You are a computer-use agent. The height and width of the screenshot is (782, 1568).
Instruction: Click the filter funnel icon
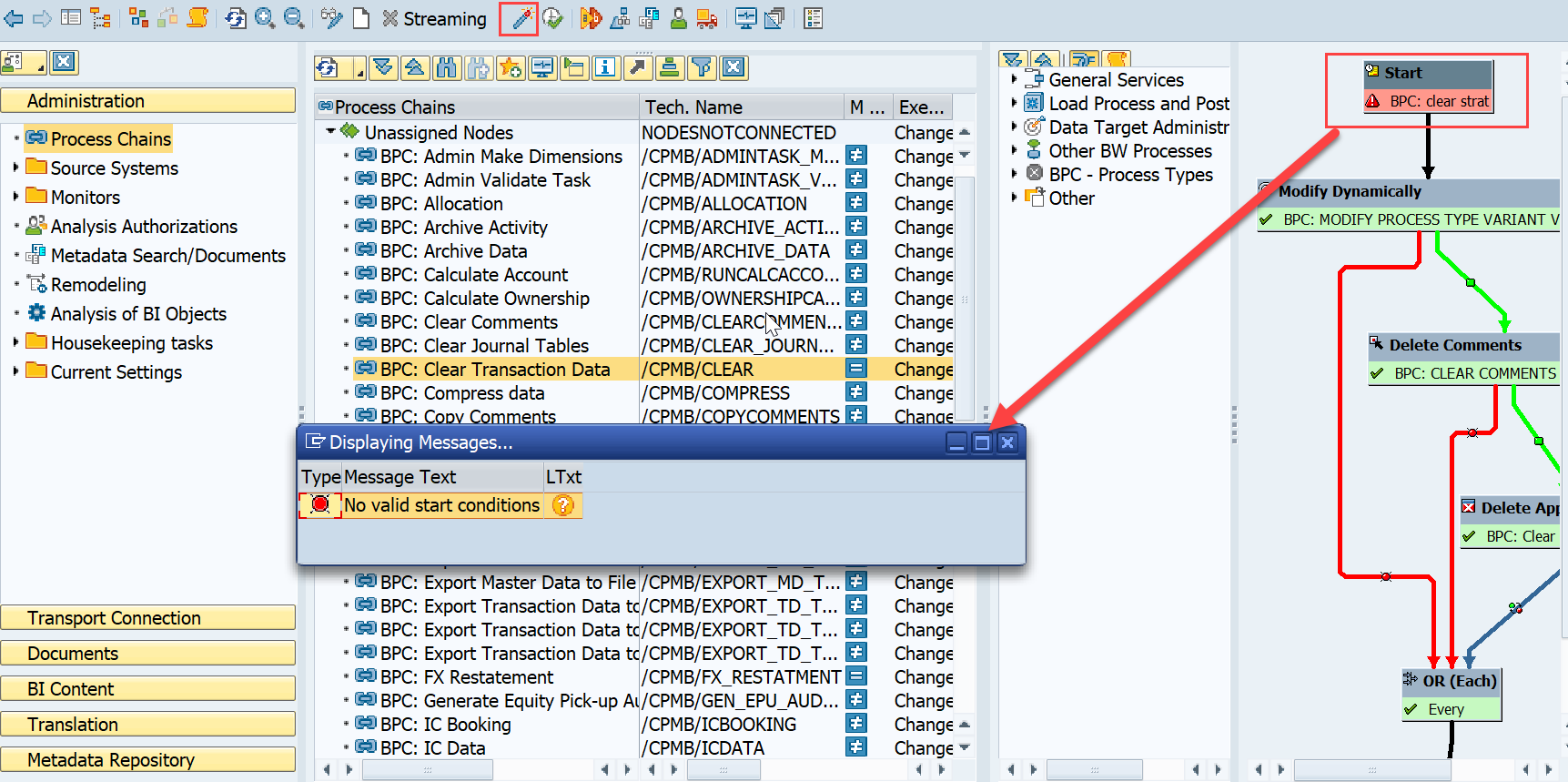(701, 67)
